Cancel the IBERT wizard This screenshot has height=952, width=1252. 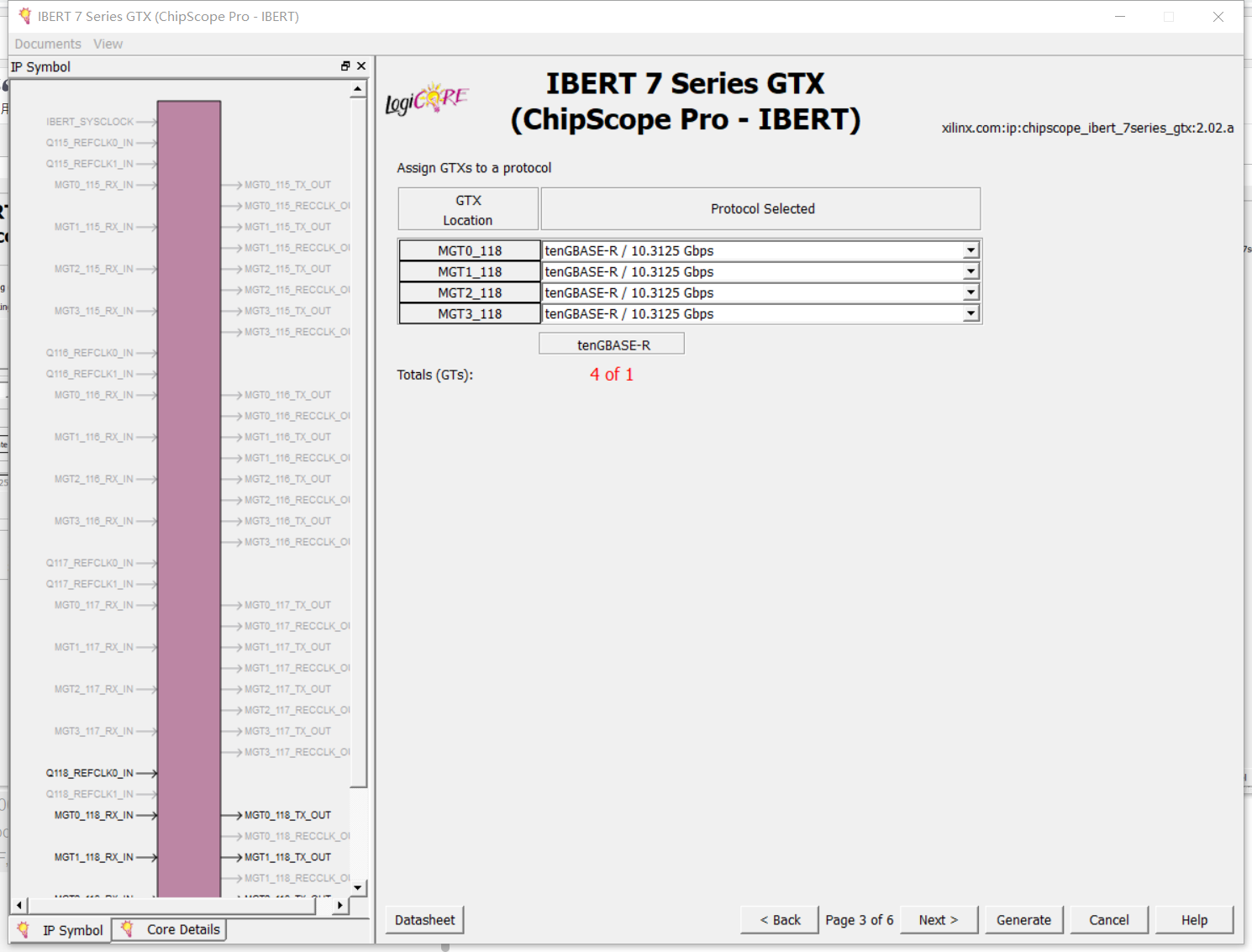pos(1109,920)
